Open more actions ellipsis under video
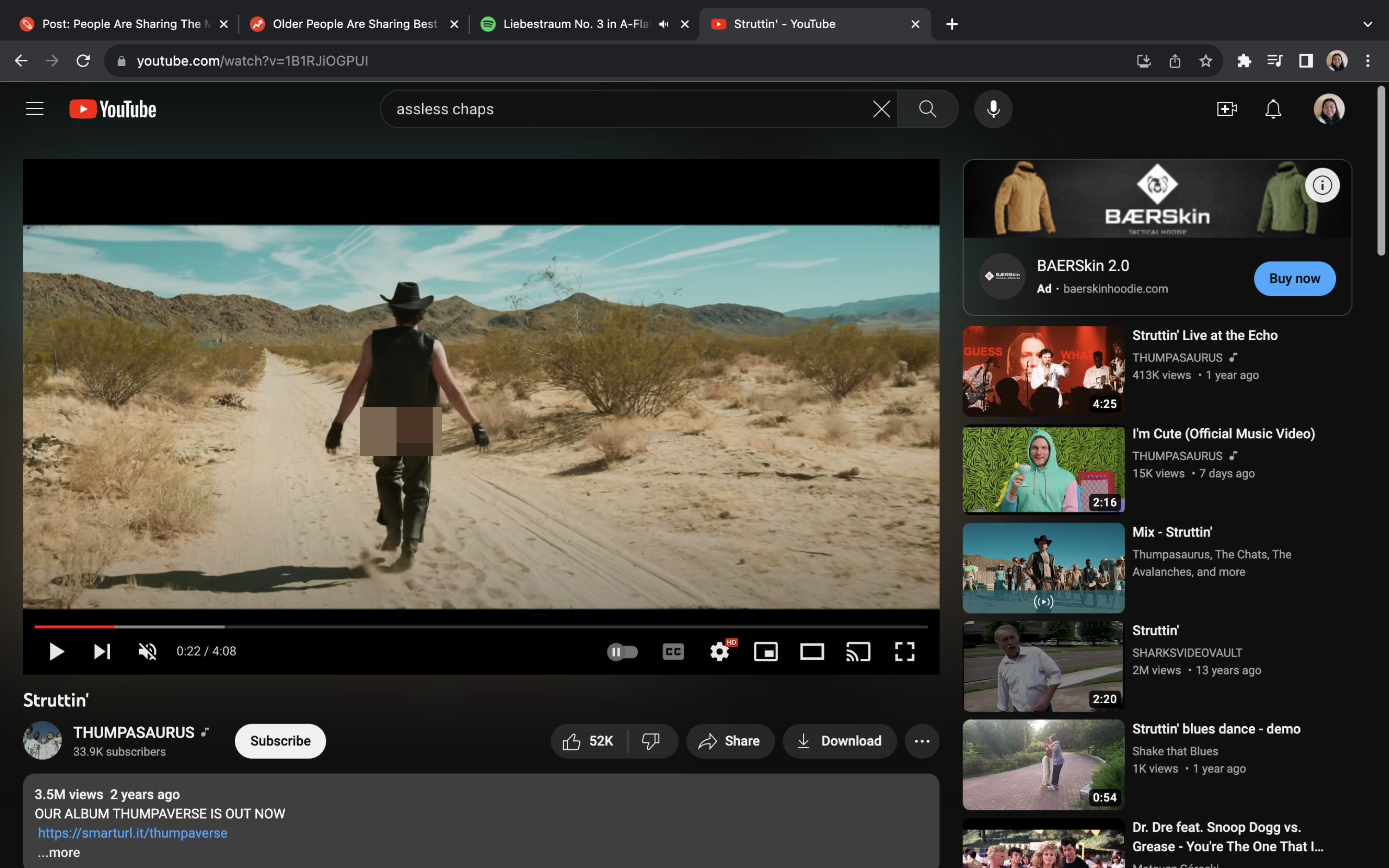Image resolution: width=1389 pixels, height=868 pixels. [x=922, y=741]
